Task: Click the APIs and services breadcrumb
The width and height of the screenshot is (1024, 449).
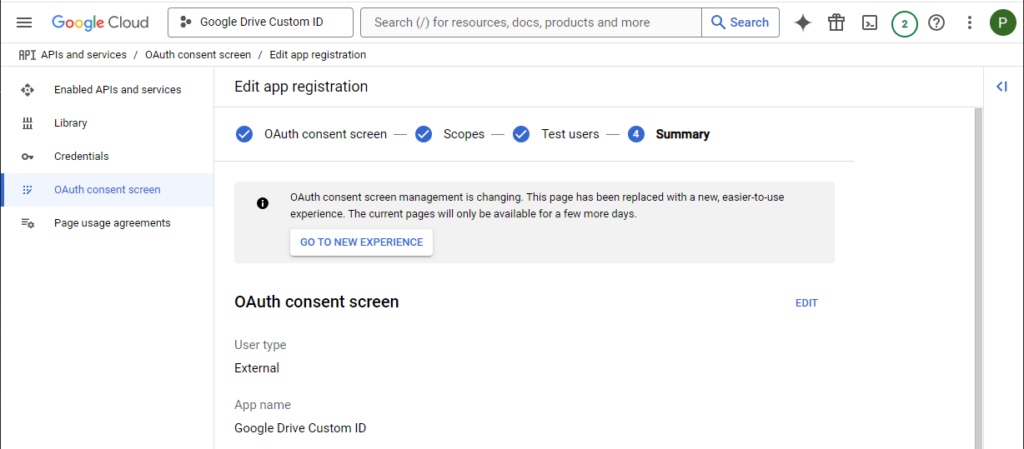Action: 84,55
